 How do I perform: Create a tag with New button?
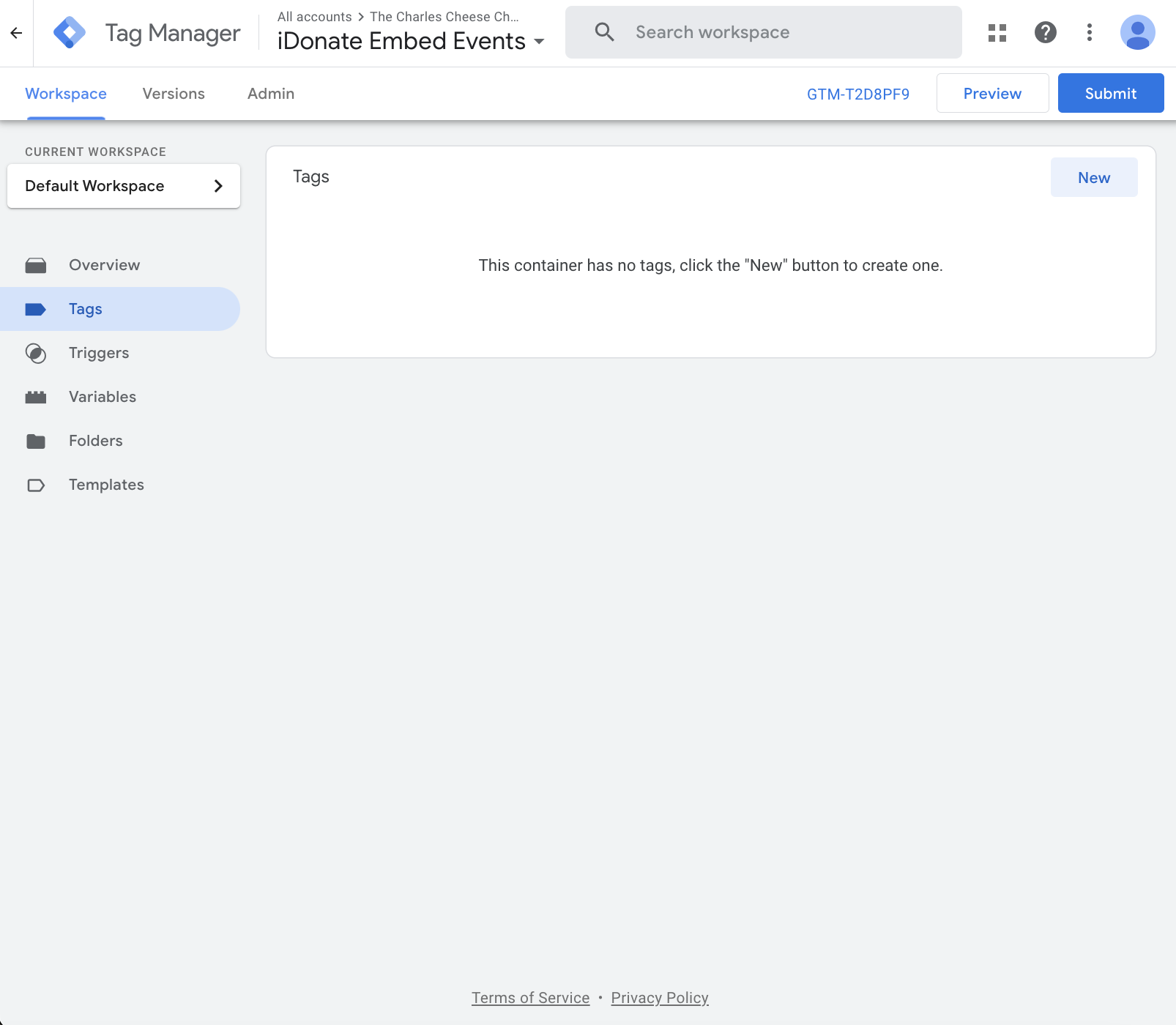click(x=1094, y=177)
